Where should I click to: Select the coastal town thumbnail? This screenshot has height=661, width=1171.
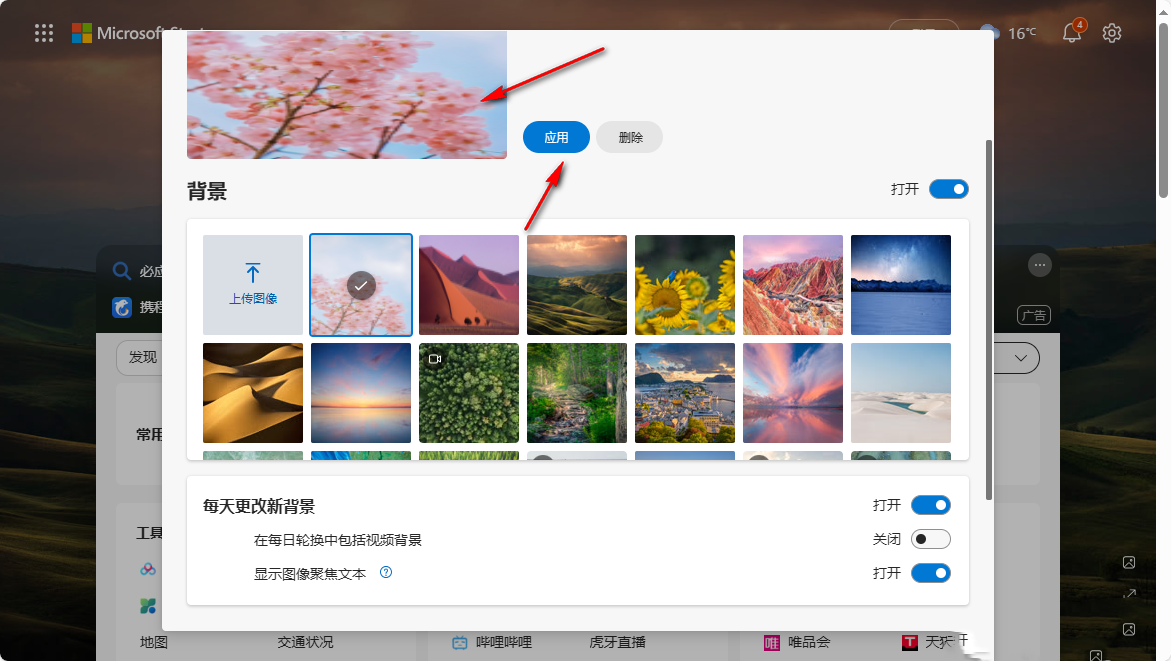(685, 393)
